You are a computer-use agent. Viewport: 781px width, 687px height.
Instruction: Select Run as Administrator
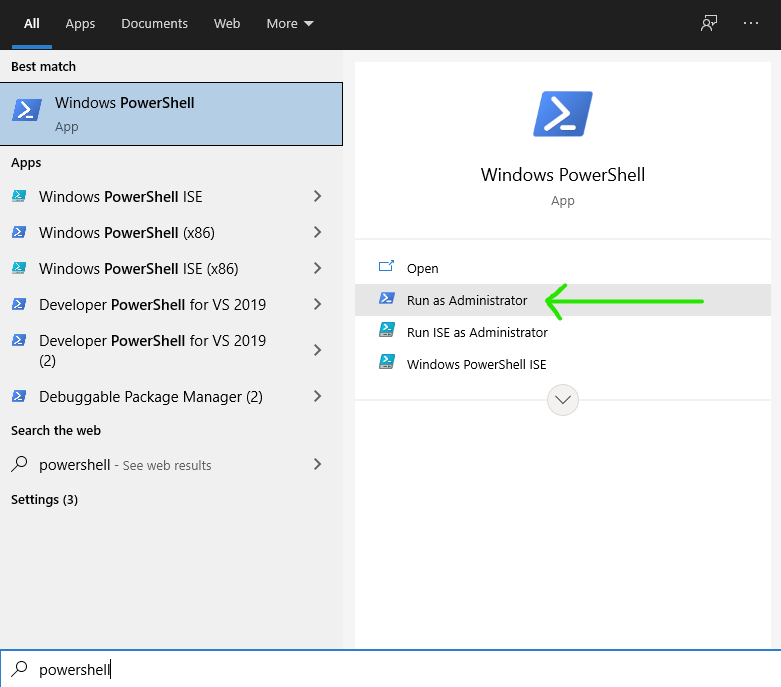[x=563, y=300]
